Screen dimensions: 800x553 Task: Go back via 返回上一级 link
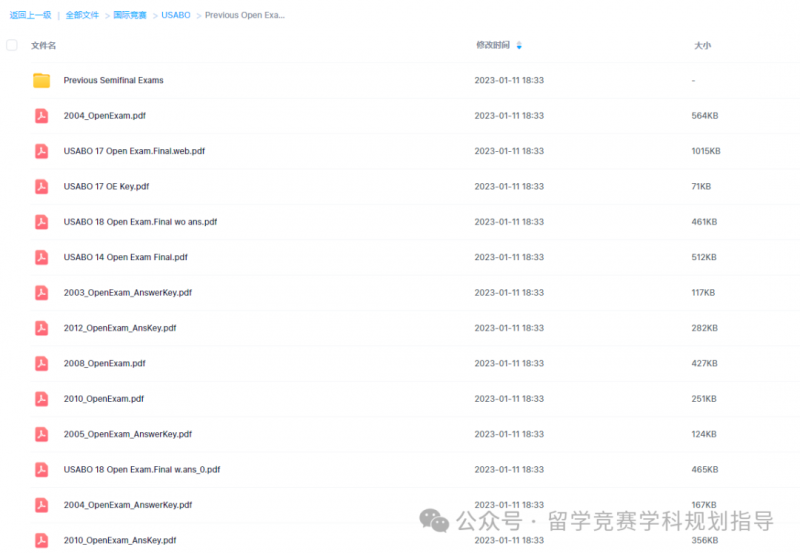click(31, 15)
